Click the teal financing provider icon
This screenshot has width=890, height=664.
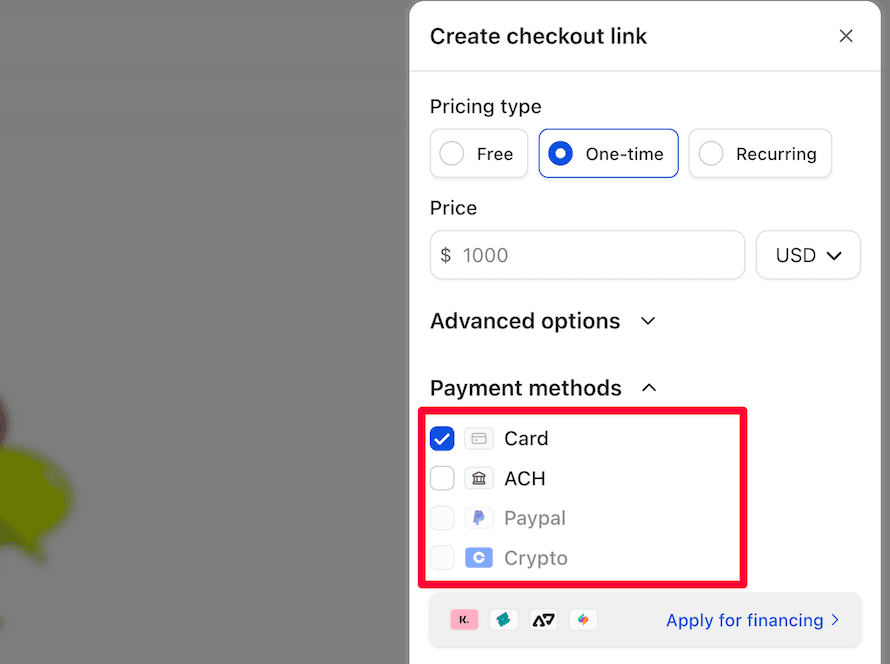tap(503, 620)
